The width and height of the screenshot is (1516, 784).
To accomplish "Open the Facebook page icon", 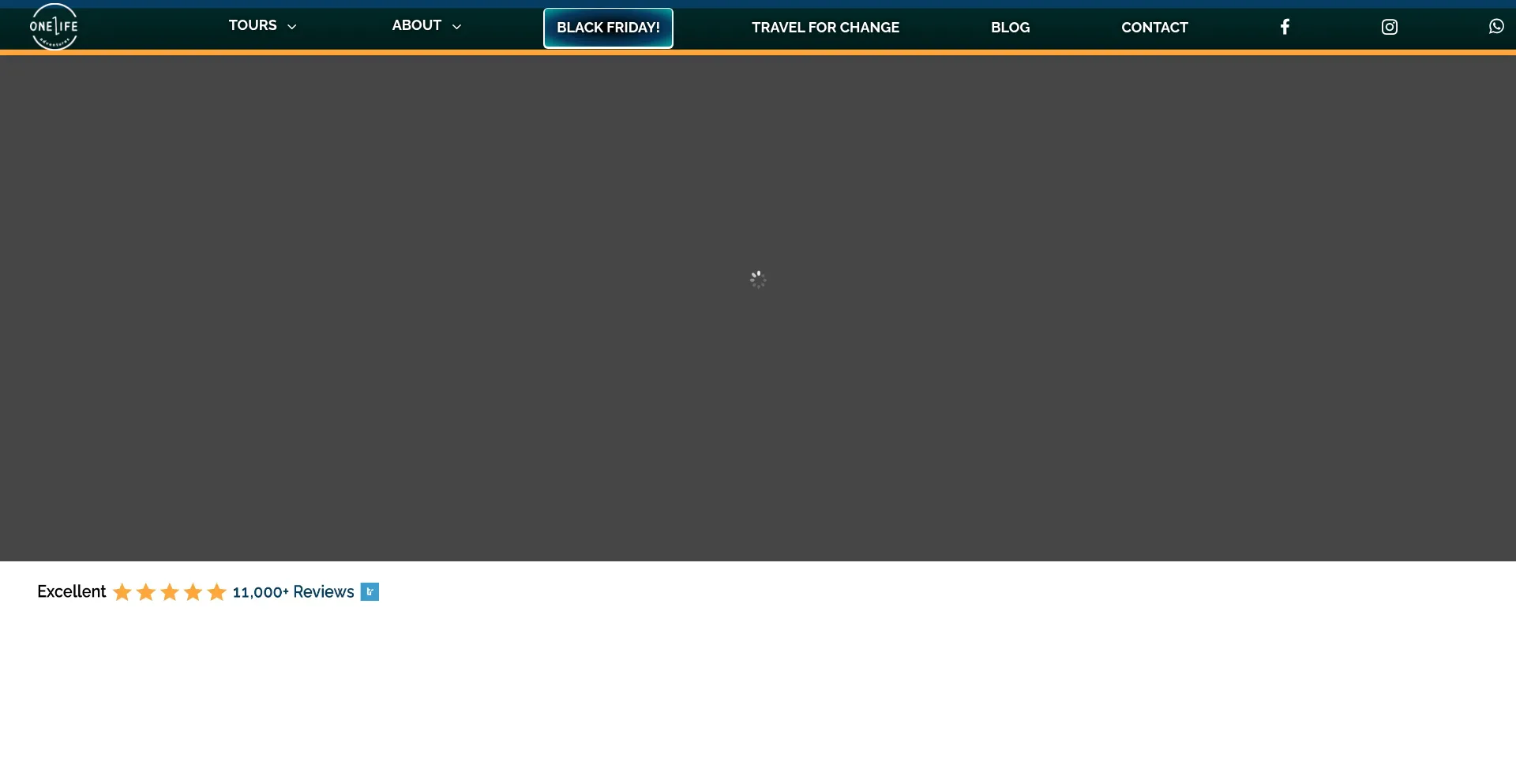I will coord(1285,27).
